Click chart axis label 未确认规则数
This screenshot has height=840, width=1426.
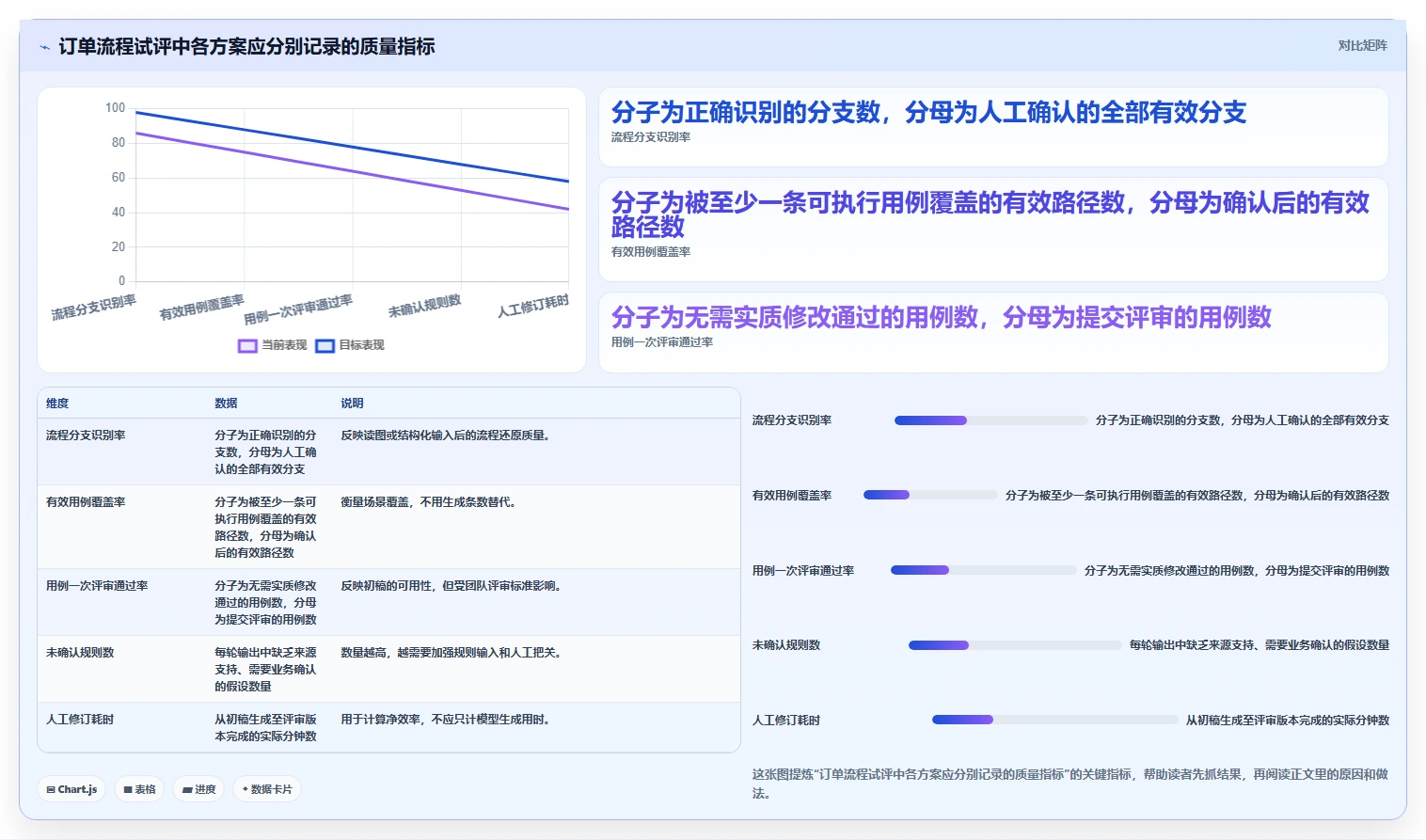[x=425, y=306]
